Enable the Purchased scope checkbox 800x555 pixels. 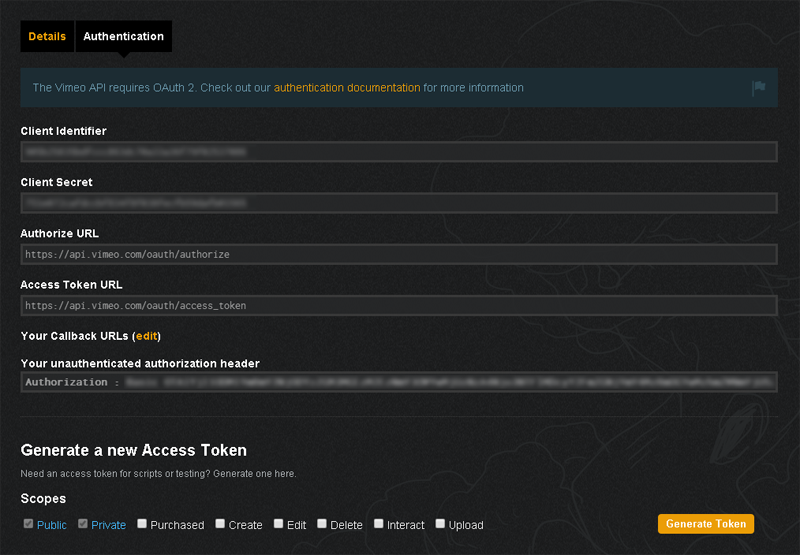142,523
